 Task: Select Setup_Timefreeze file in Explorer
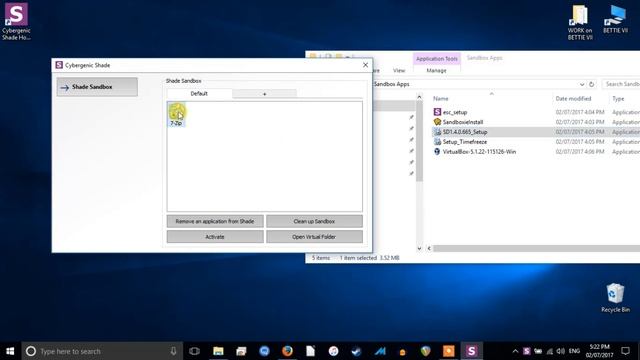464,142
